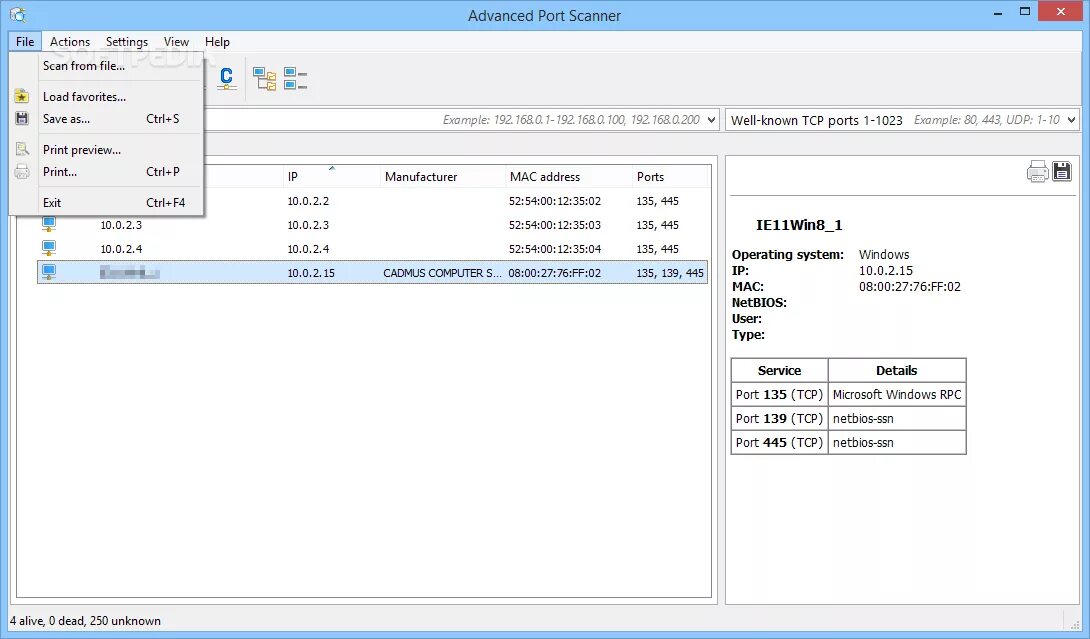Click Microsoft Windows RPC details cell
The width and height of the screenshot is (1090, 639).
pos(897,394)
